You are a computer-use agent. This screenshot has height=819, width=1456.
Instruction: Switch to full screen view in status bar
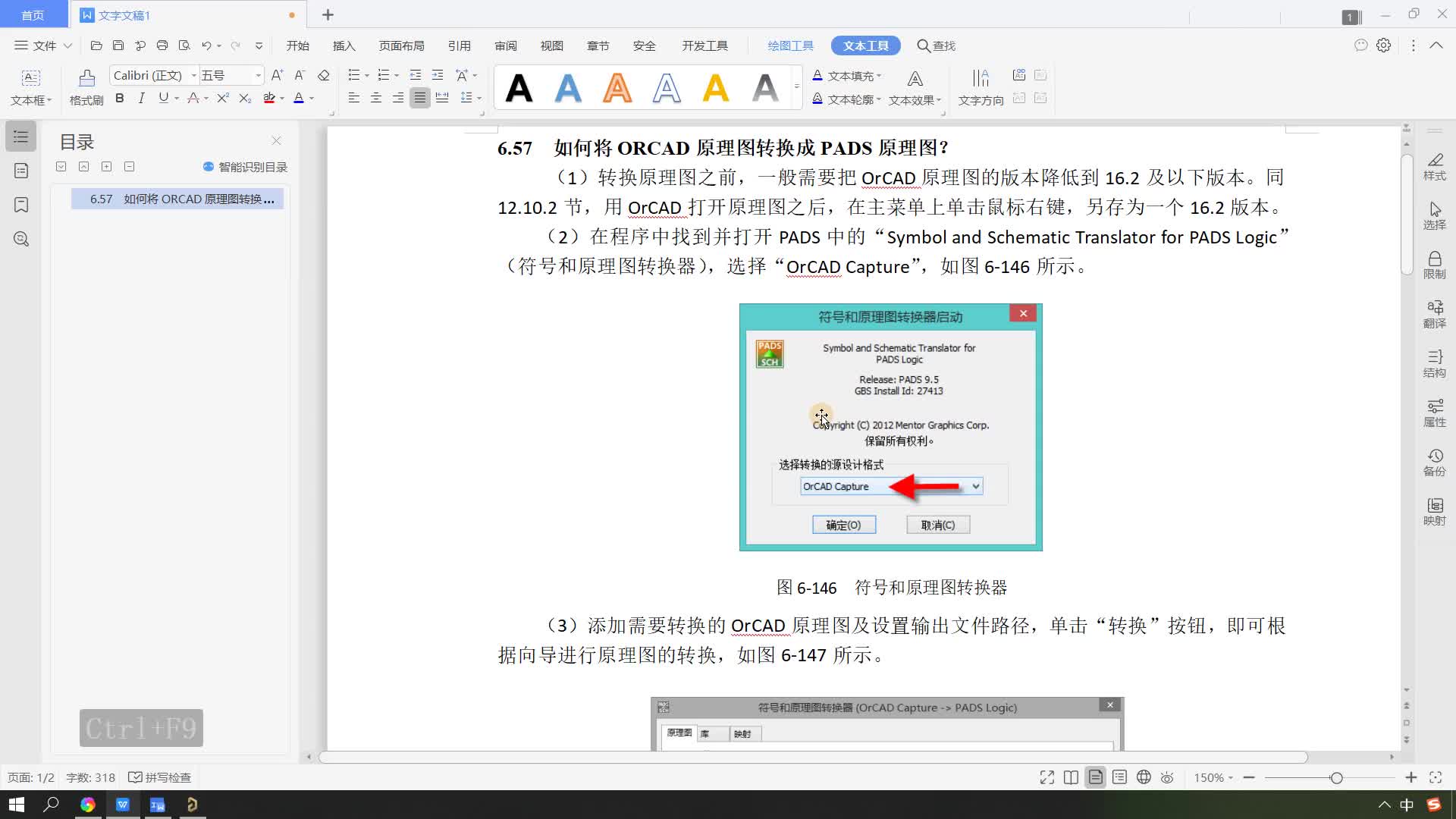1047,777
